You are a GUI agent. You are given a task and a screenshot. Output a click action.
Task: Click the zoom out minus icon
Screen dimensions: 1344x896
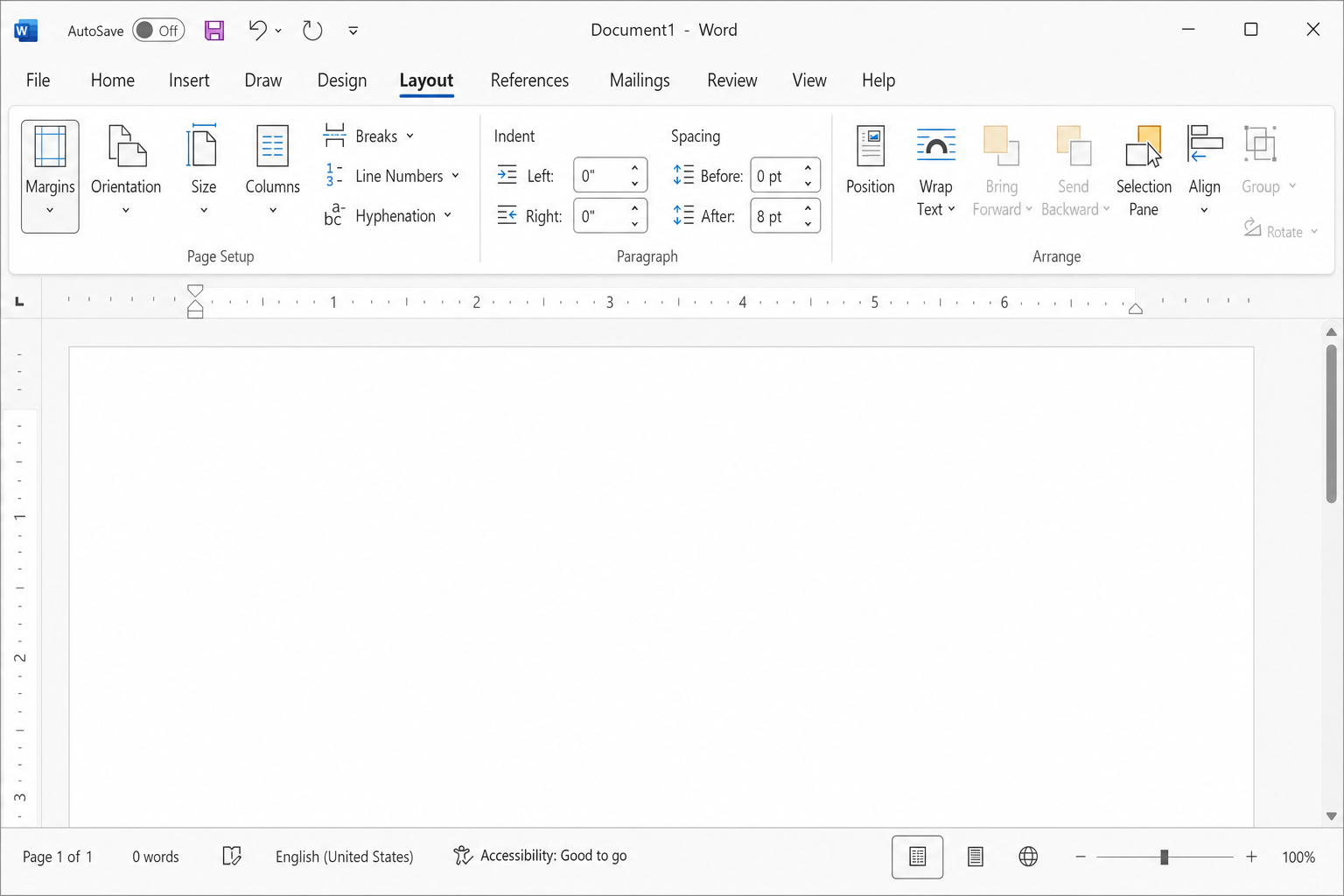tap(1081, 857)
